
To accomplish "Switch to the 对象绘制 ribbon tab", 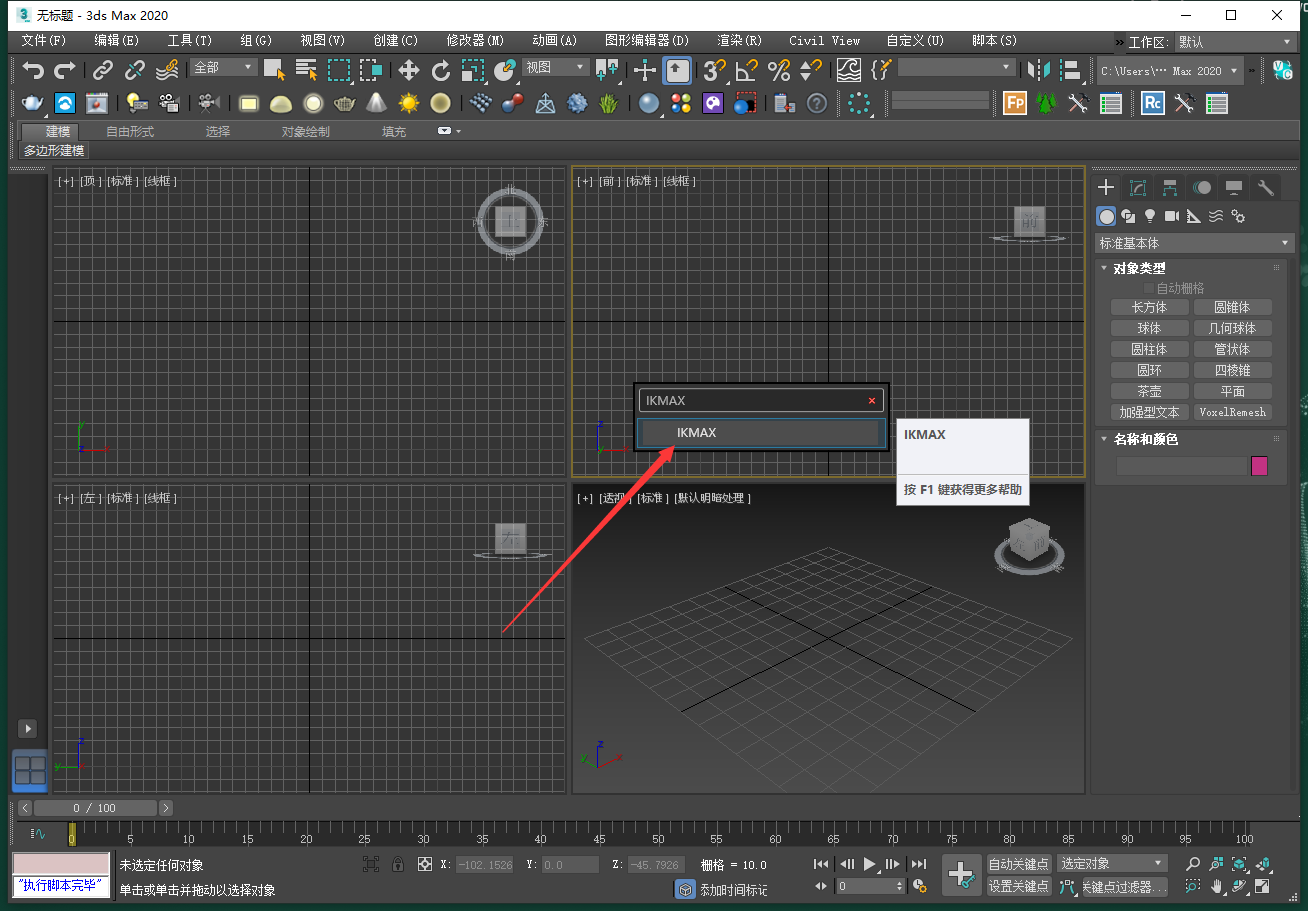I will pyautogui.click(x=305, y=132).
